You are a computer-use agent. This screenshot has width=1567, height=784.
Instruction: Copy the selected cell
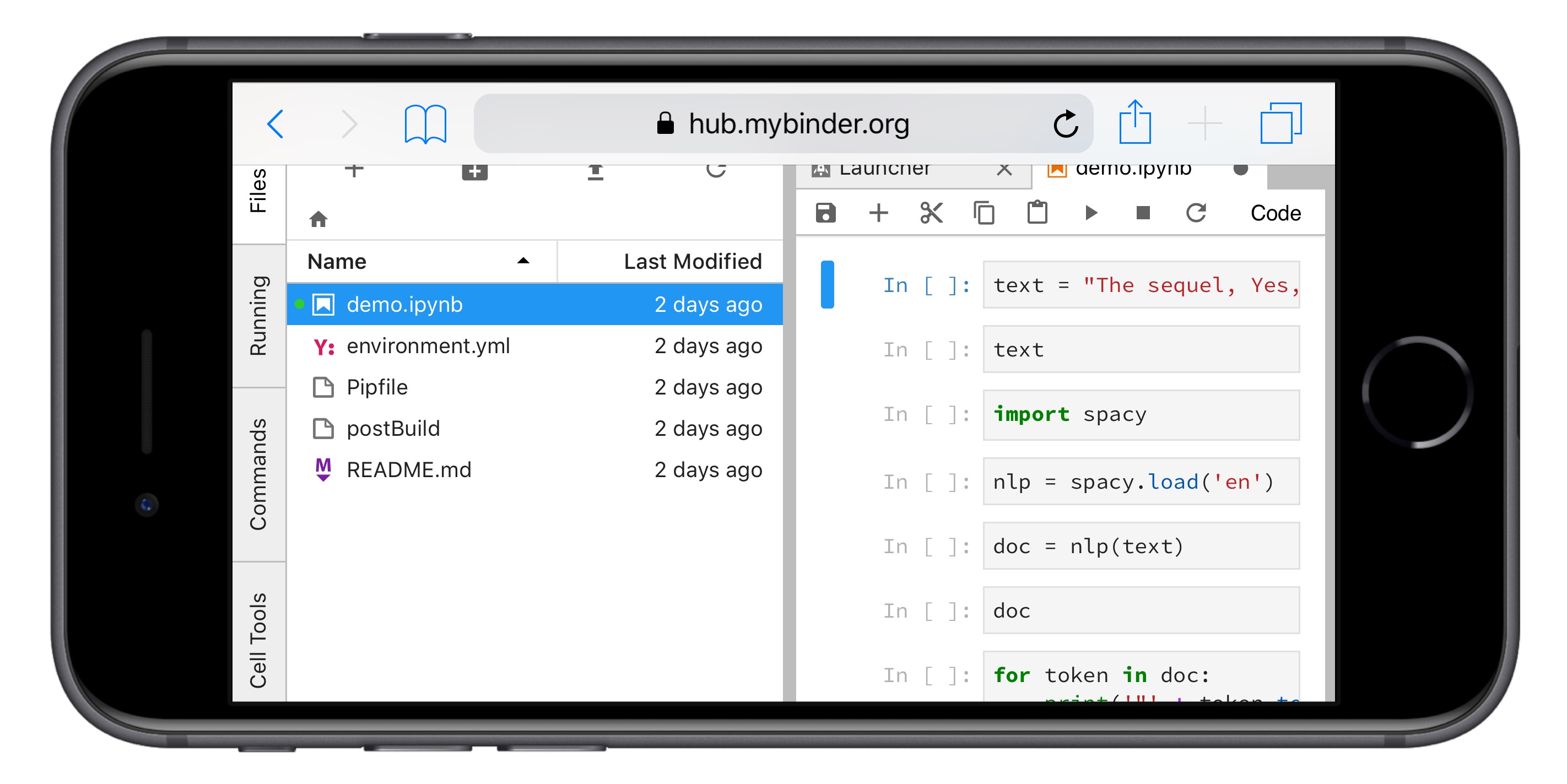coord(984,213)
